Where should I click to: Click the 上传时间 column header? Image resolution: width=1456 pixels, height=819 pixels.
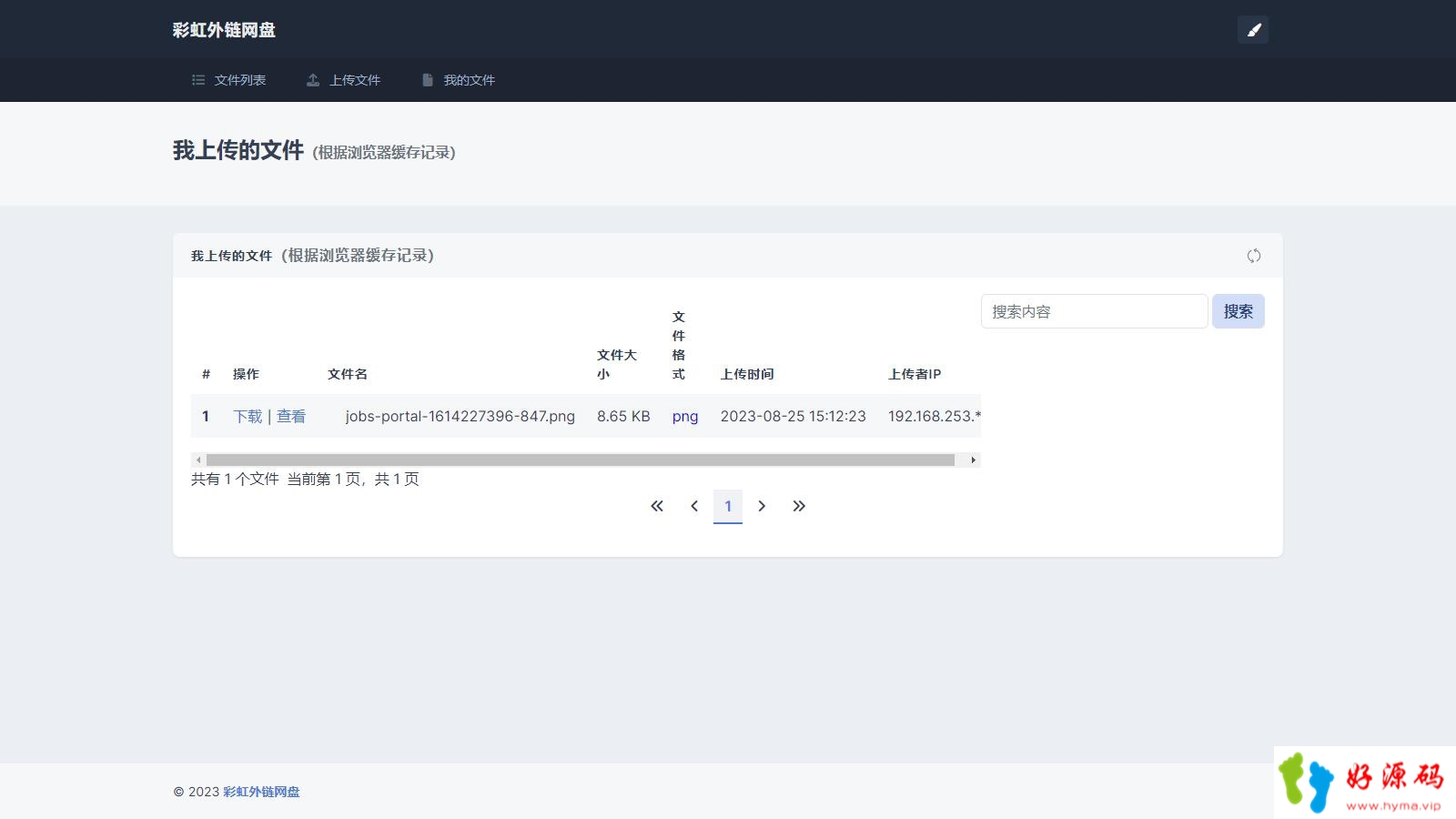[747, 374]
